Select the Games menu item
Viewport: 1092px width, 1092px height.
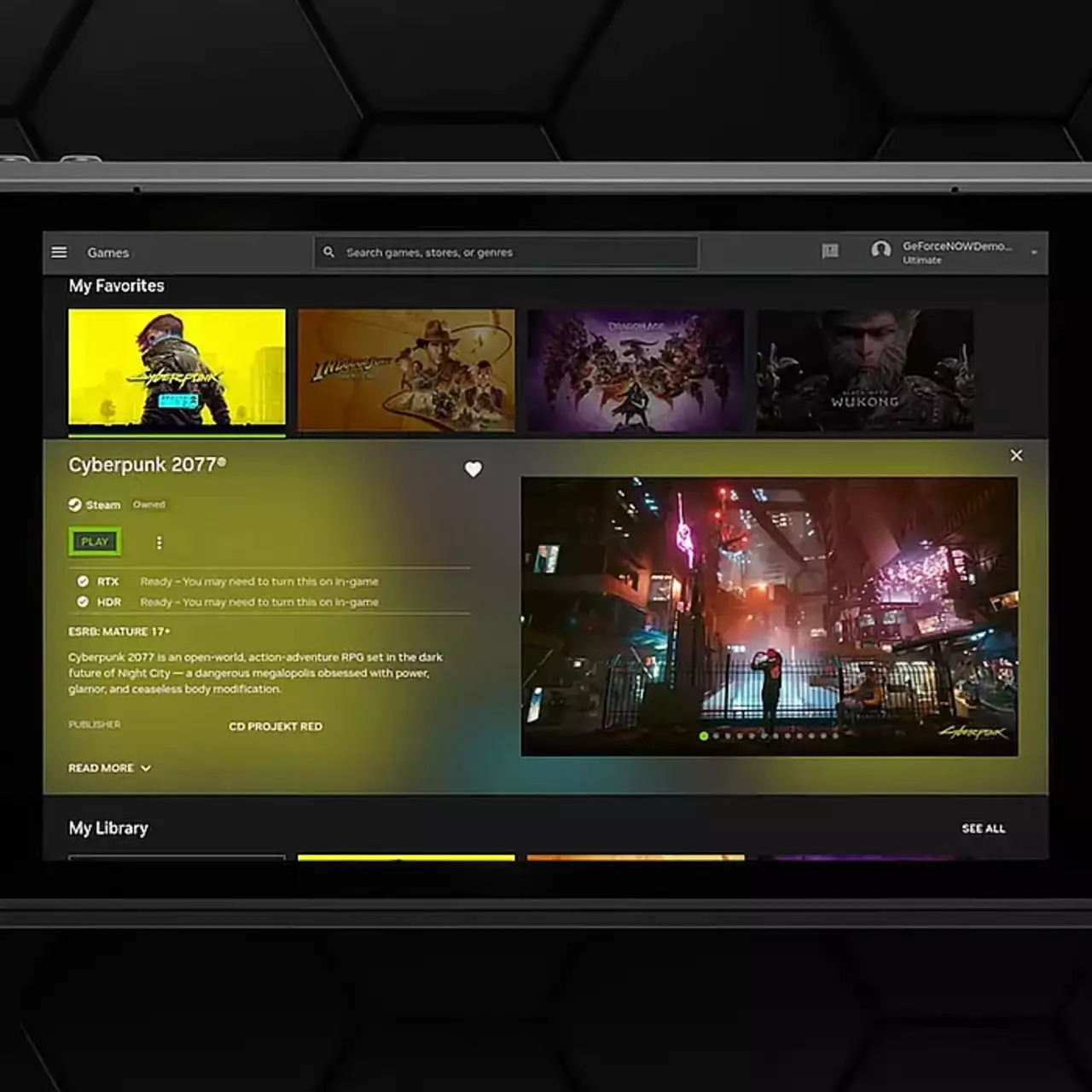click(x=107, y=252)
